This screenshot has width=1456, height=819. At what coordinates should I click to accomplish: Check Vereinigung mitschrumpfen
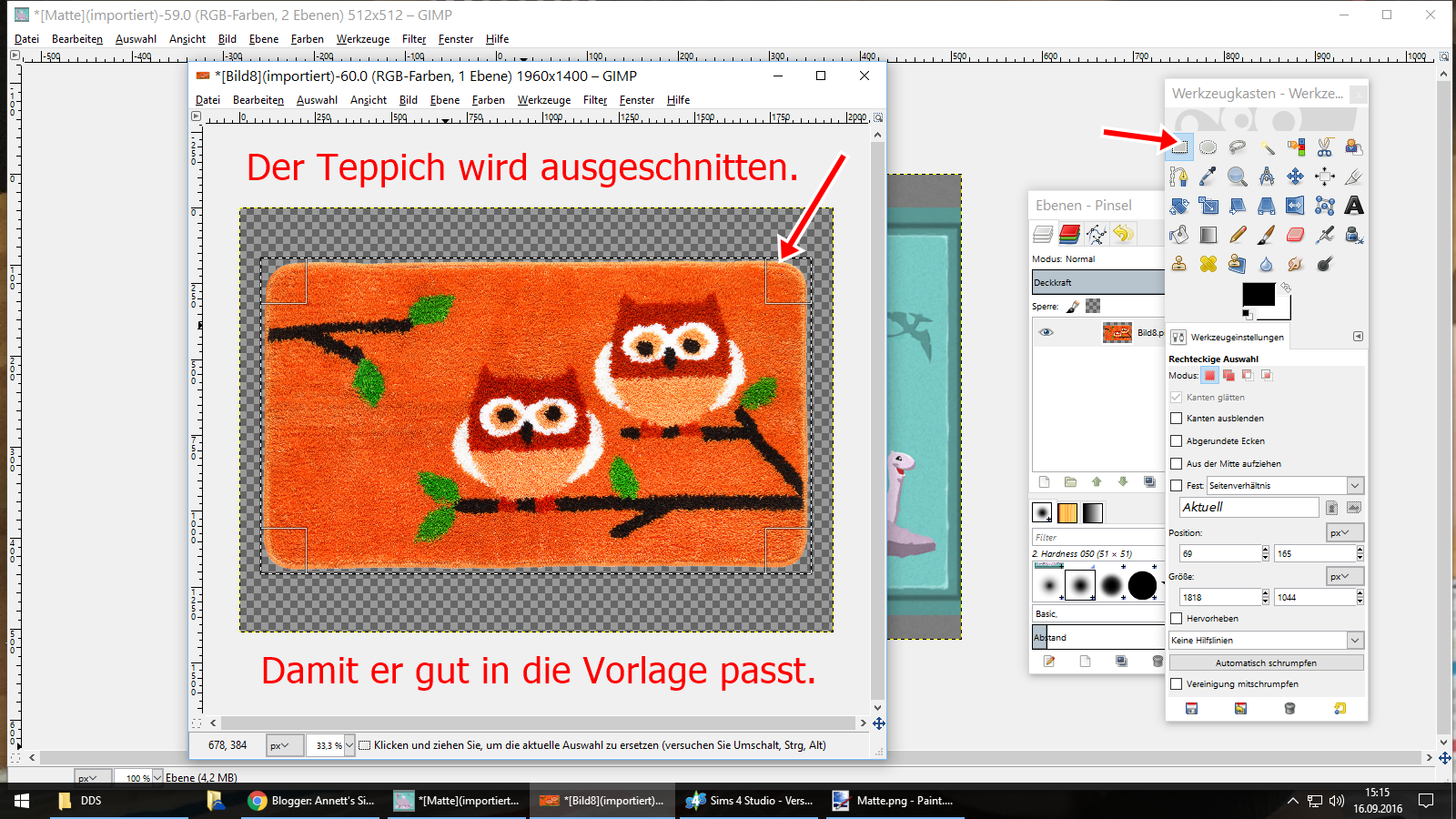tap(1177, 684)
